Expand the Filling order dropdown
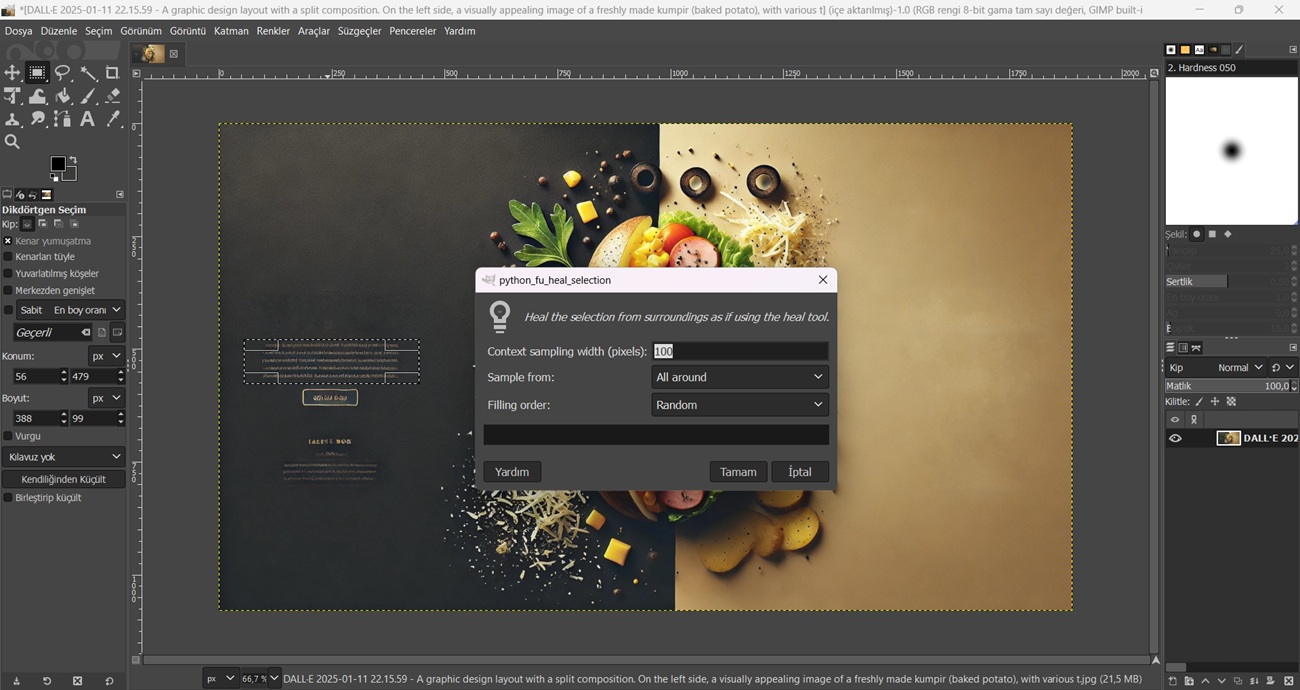This screenshot has height=690, width=1300. pos(739,405)
